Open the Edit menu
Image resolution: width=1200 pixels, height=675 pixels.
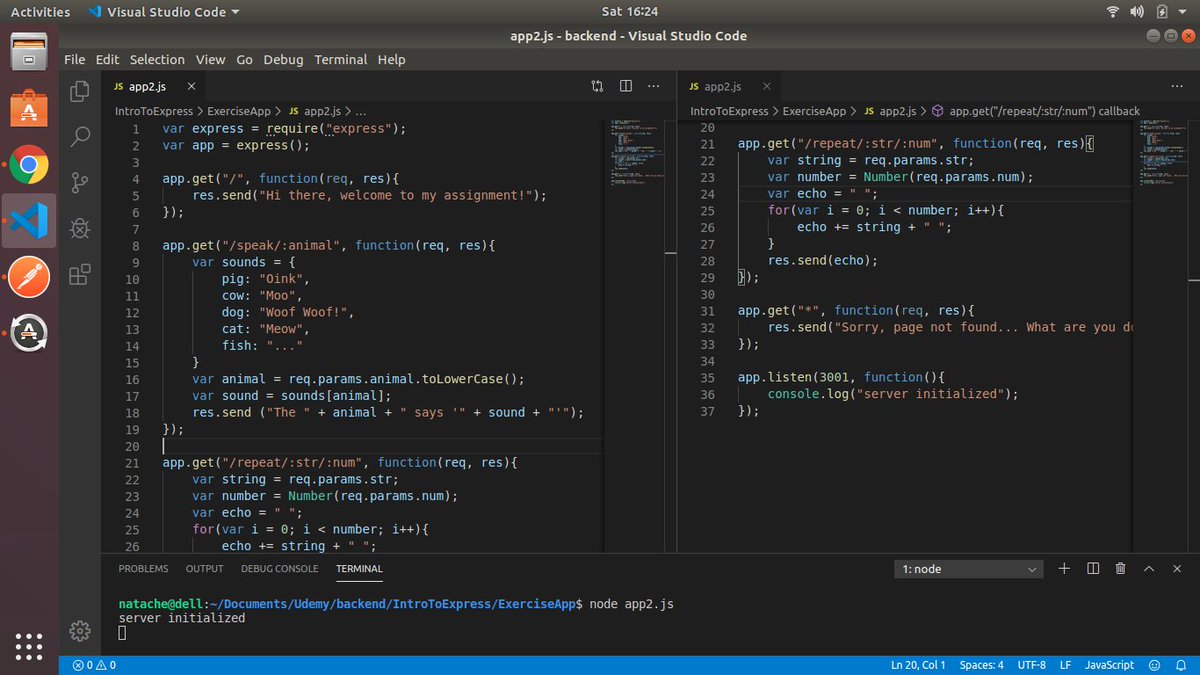[x=107, y=60]
